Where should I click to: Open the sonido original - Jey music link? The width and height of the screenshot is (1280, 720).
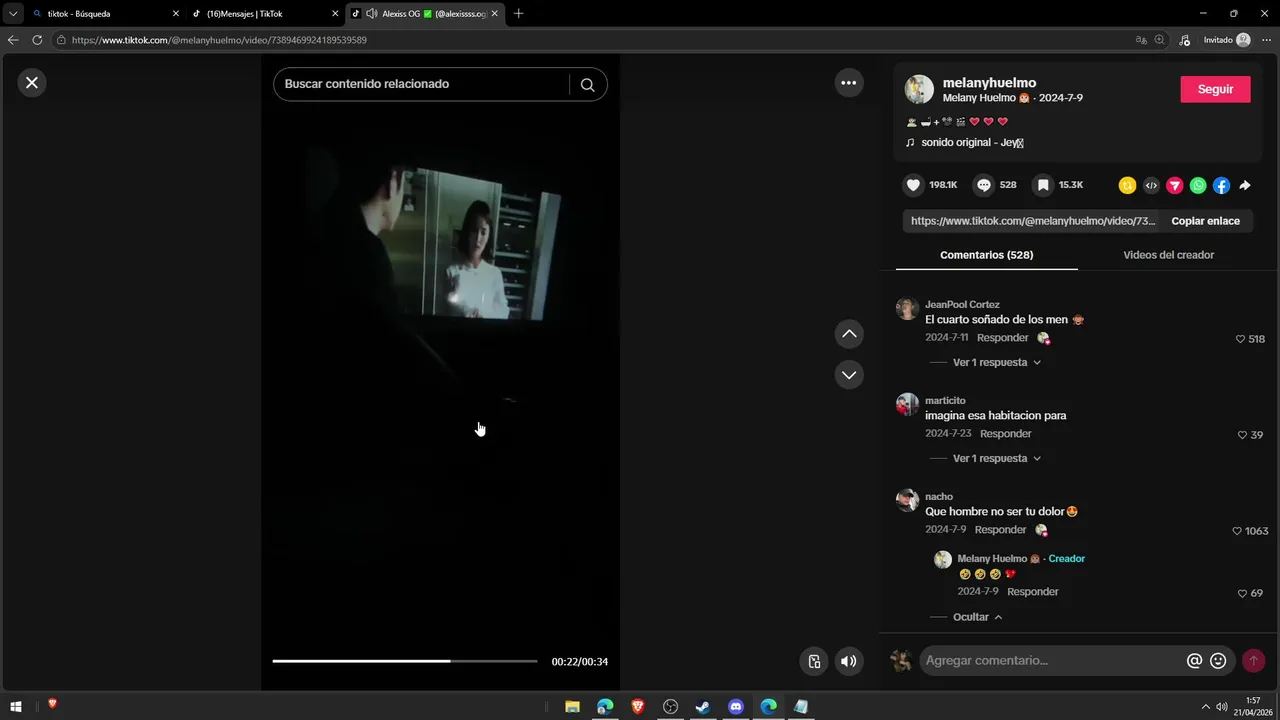point(971,143)
